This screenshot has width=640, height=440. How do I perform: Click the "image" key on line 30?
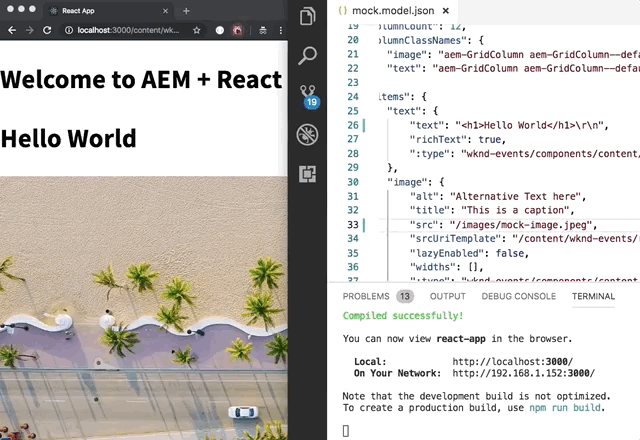tap(410, 182)
